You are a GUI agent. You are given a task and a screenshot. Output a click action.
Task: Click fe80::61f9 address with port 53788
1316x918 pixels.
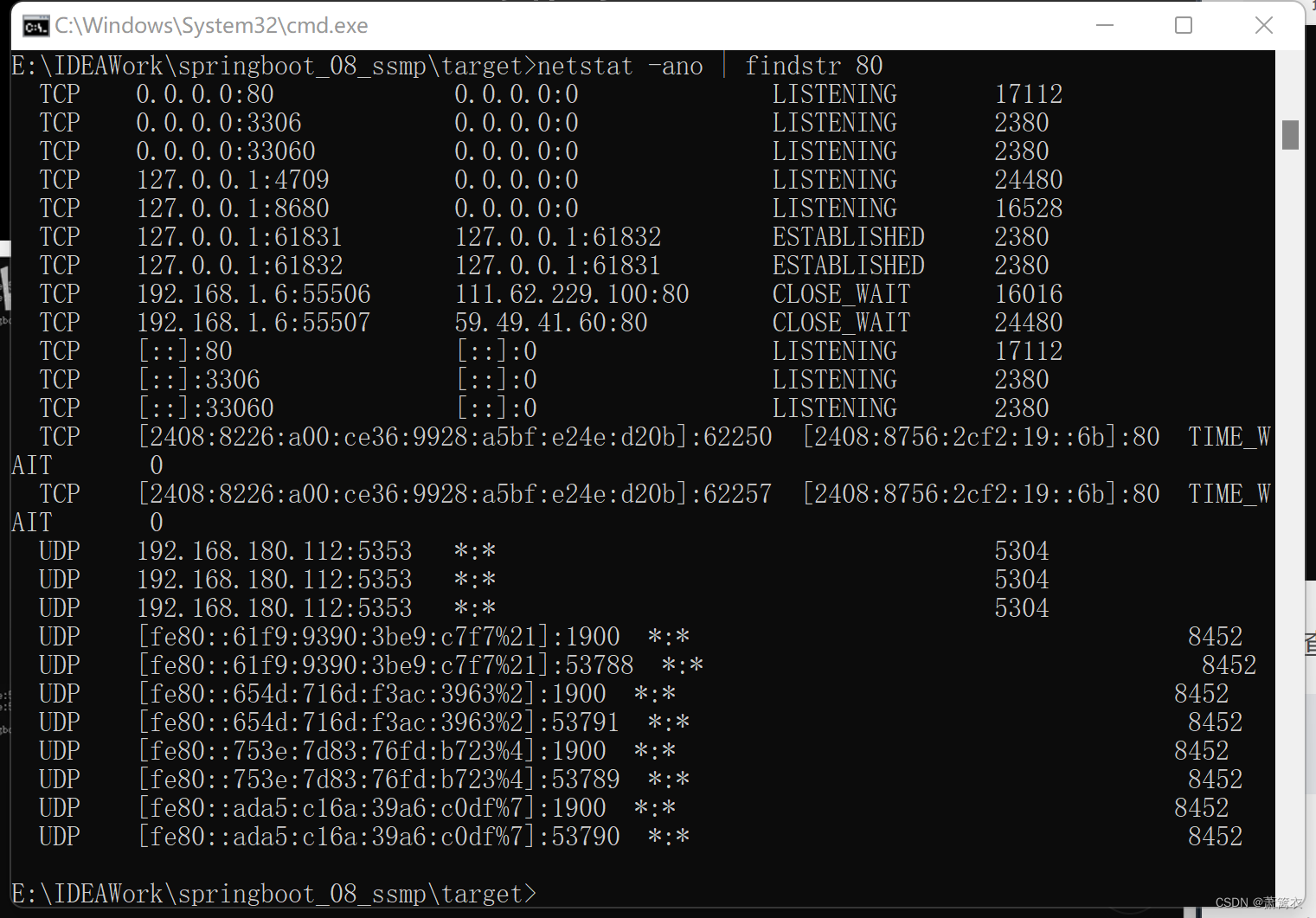click(x=386, y=665)
